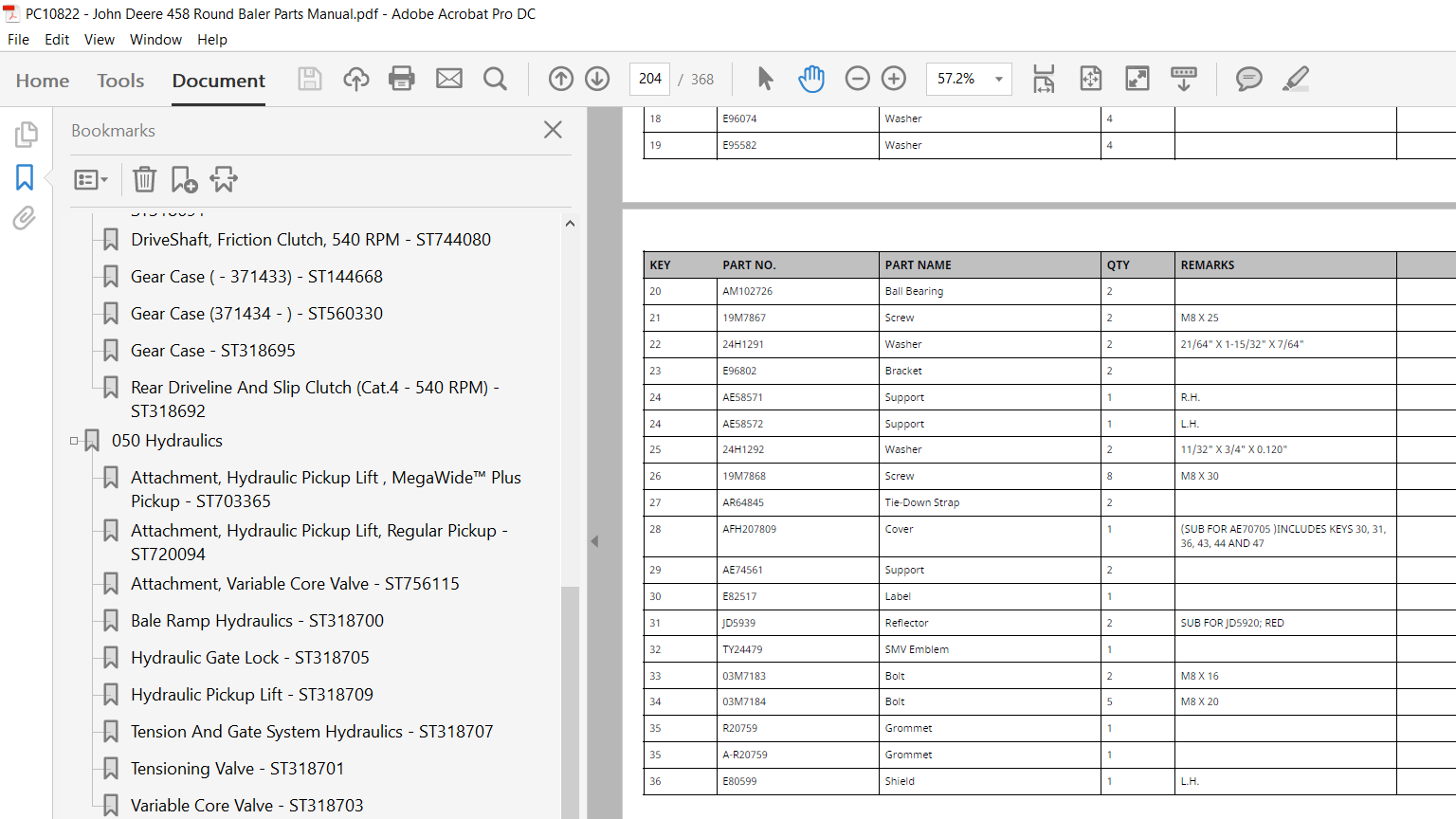Select the Highlight pen tool
The height and width of the screenshot is (819, 1456).
[1296, 79]
